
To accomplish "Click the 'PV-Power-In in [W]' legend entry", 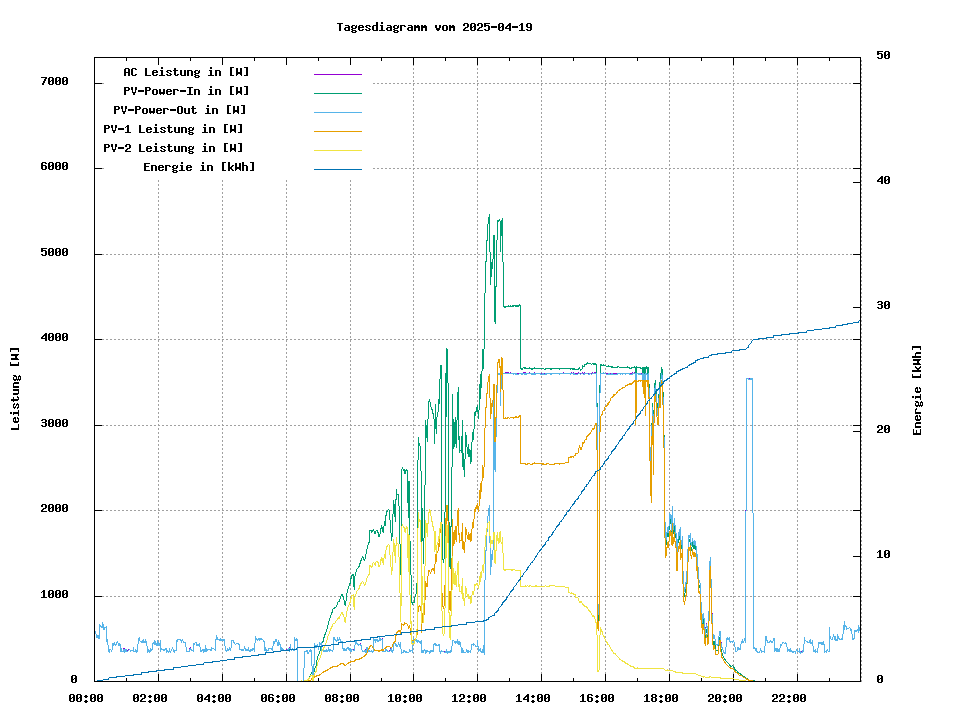I will click(x=193, y=91).
